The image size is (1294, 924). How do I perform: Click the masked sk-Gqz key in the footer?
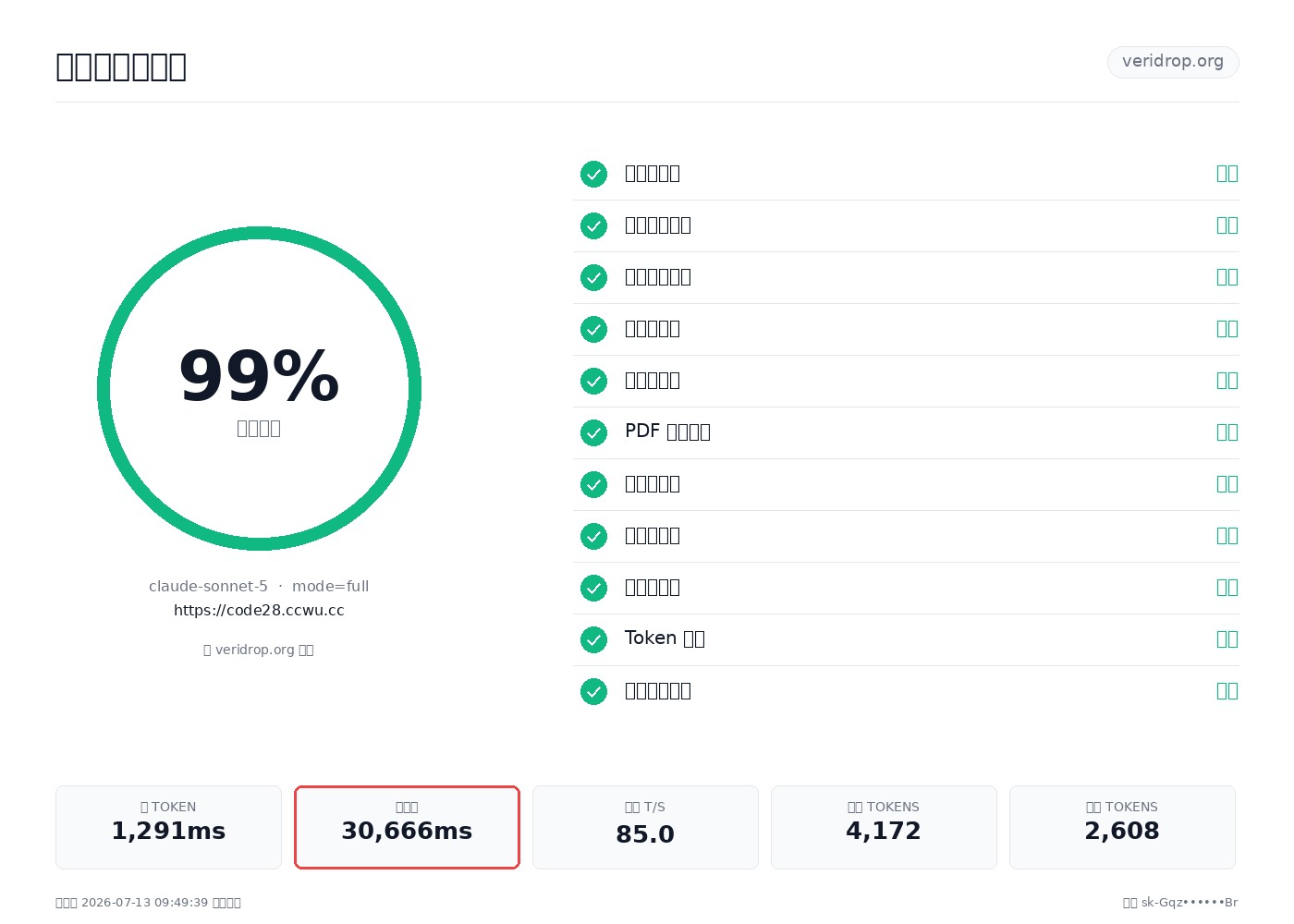click(1190, 903)
